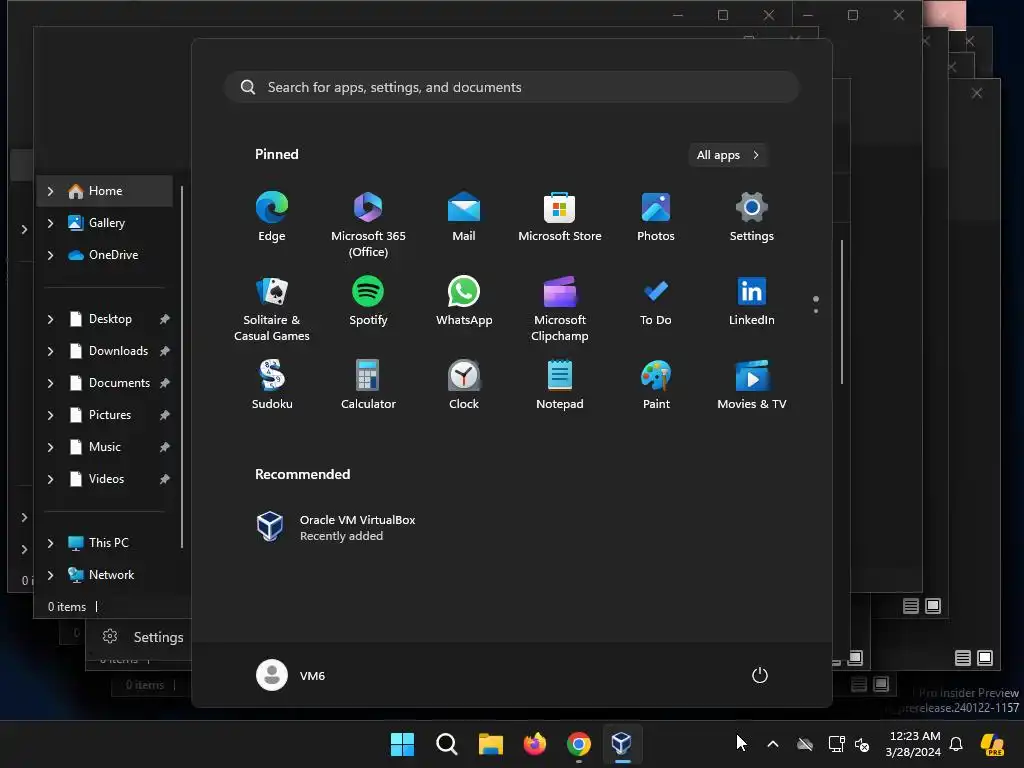Open Settings from pinned apps
Image resolution: width=1024 pixels, height=768 pixels.
pyautogui.click(x=752, y=217)
